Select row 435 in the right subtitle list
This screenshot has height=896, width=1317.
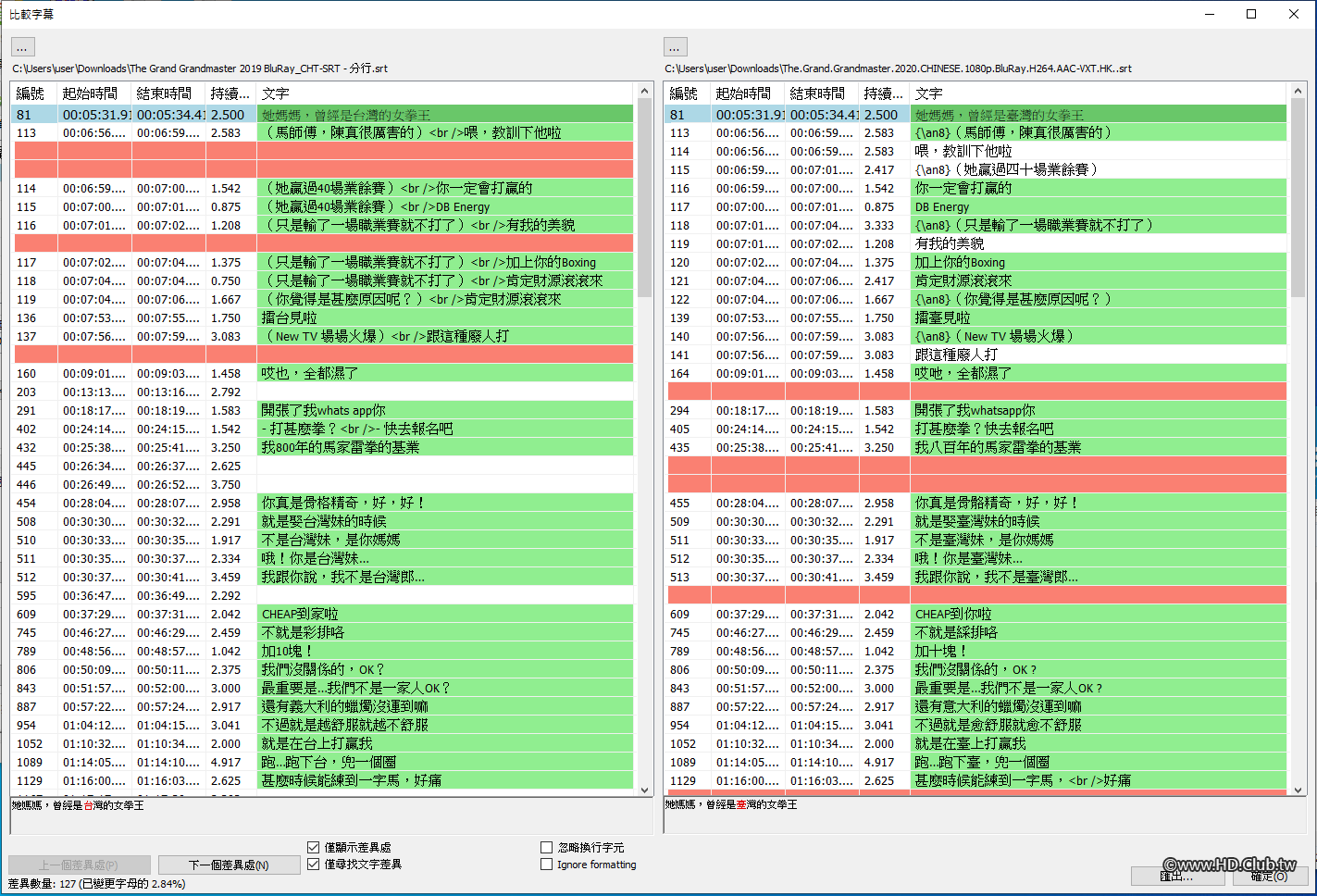click(975, 448)
